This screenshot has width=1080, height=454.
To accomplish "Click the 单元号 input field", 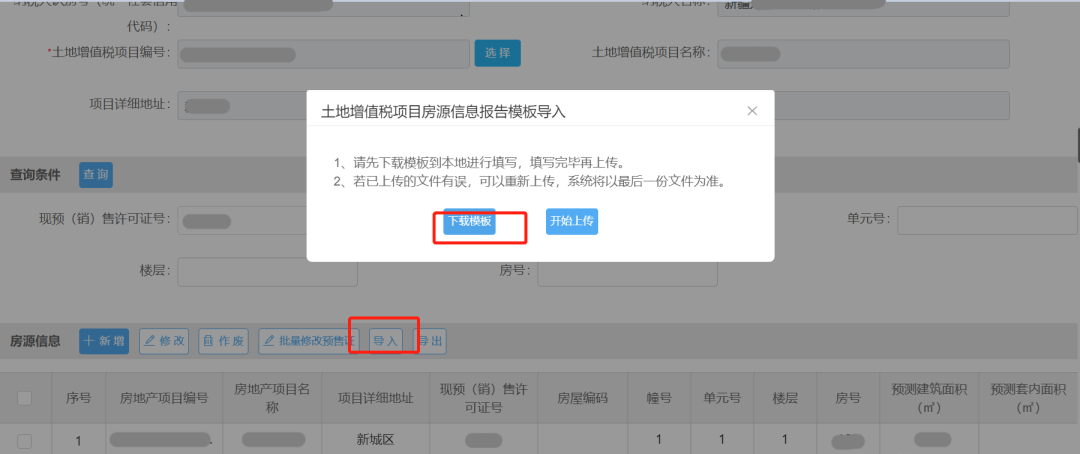I will (987, 221).
